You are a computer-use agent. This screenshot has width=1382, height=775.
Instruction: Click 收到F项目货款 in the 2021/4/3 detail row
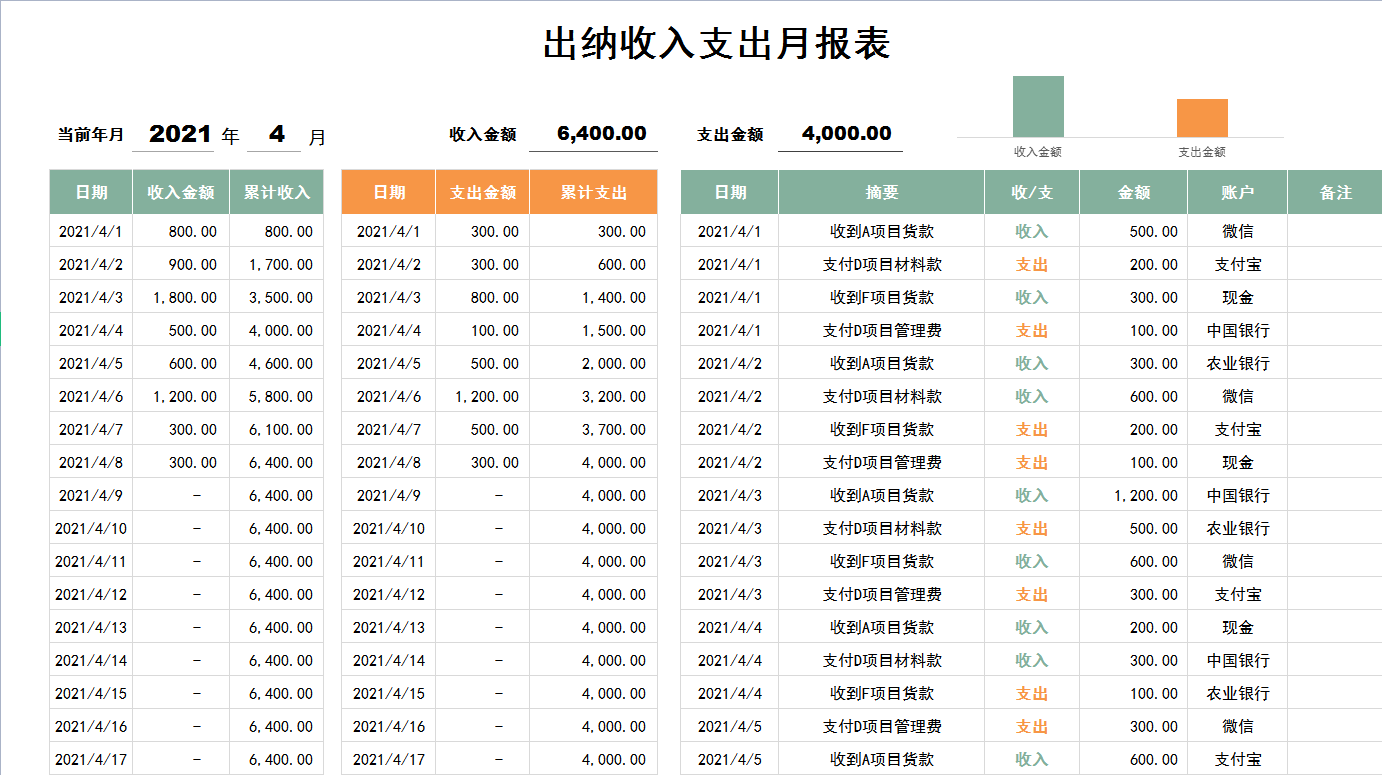point(882,562)
